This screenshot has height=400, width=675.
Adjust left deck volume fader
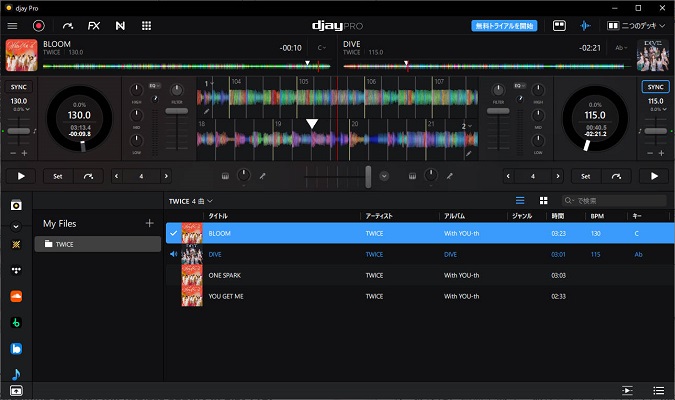click(x=176, y=111)
